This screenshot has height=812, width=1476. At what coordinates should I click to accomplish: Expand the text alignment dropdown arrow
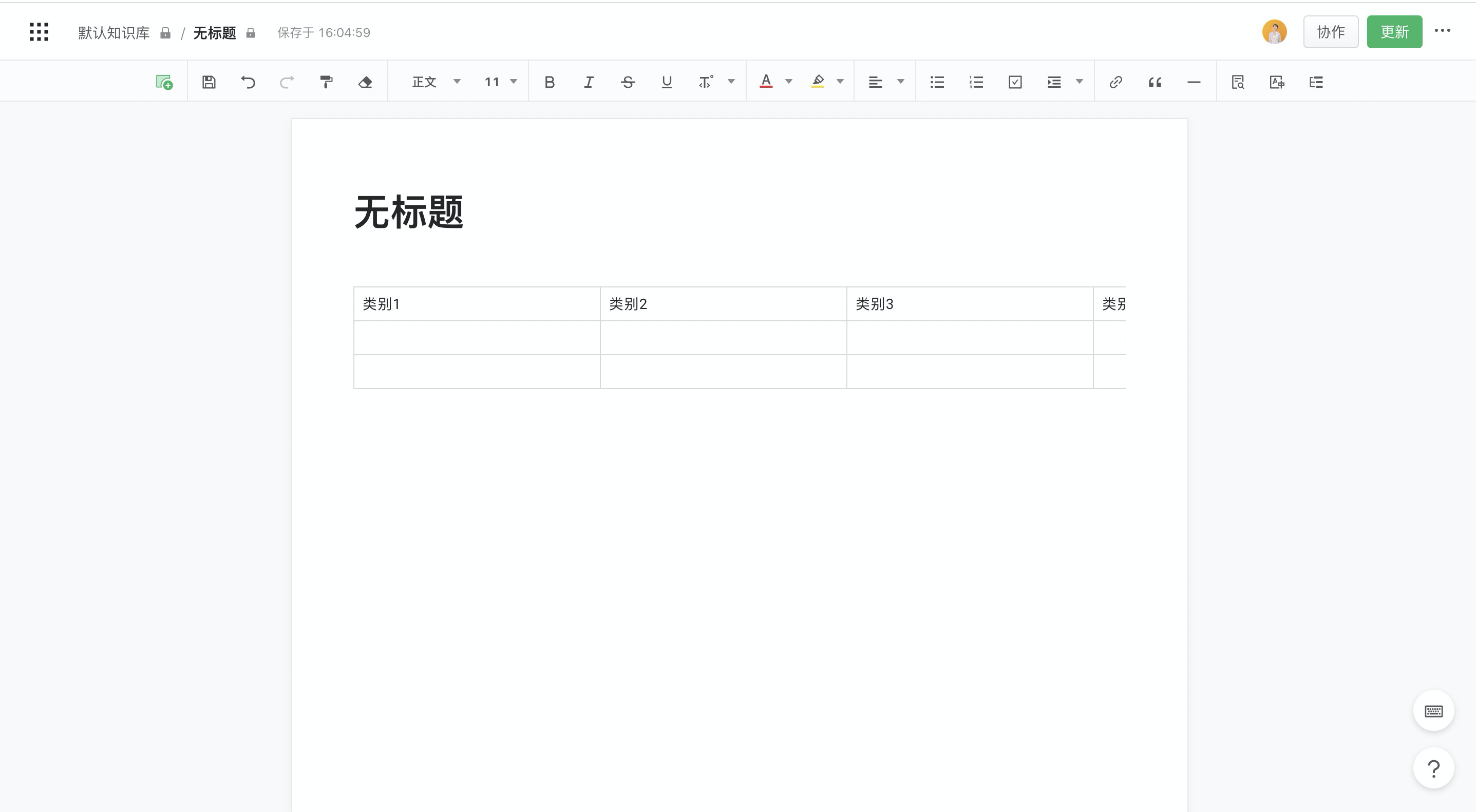(901, 81)
